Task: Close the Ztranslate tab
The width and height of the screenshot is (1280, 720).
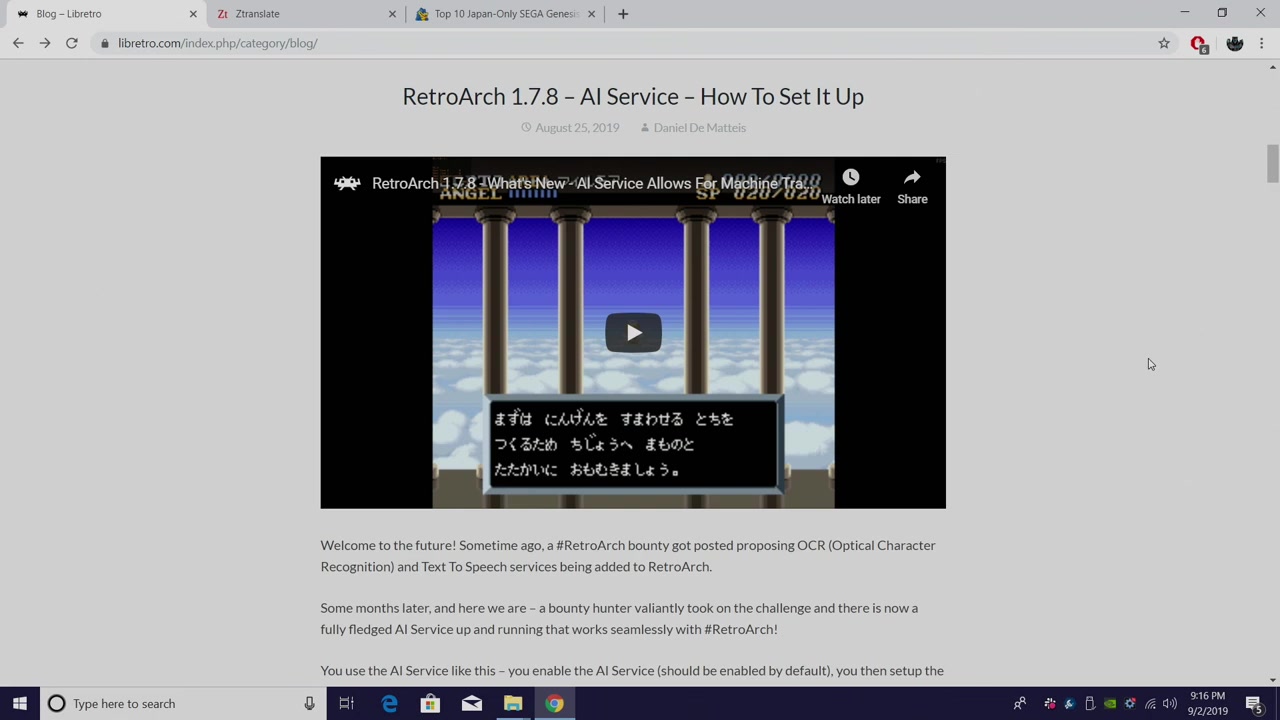Action: tap(392, 14)
